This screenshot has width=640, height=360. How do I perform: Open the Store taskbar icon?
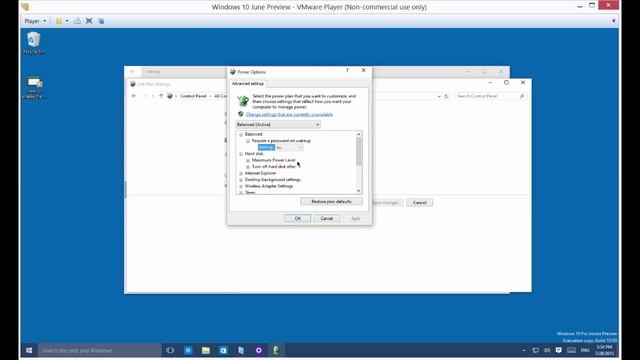click(x=223, y=350)
